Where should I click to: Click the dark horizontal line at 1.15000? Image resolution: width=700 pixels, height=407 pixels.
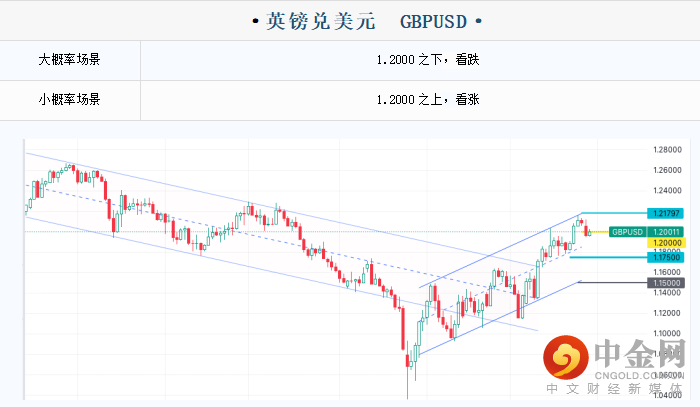tap(610, 283)
